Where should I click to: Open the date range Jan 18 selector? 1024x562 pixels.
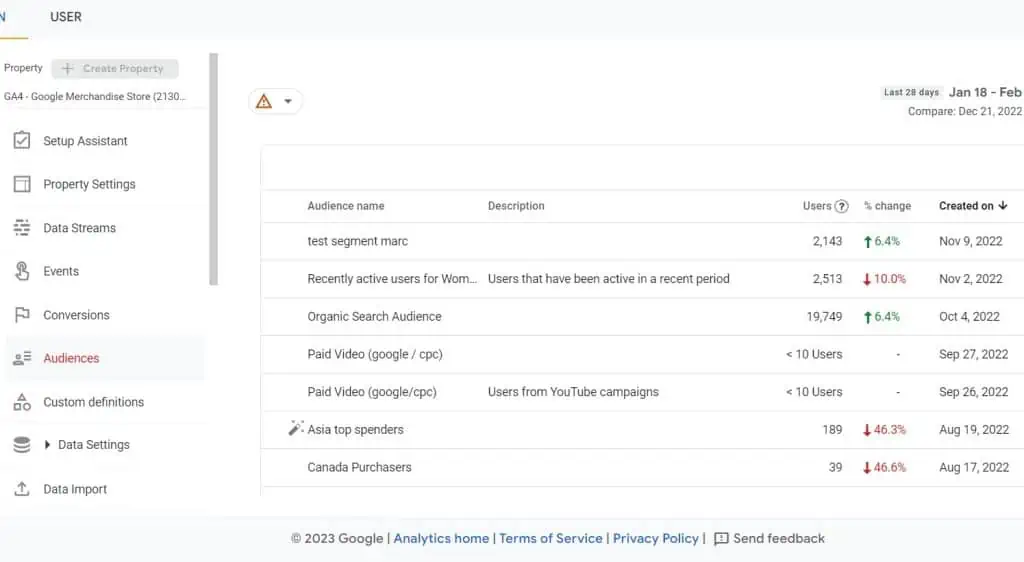click(985, 92)
